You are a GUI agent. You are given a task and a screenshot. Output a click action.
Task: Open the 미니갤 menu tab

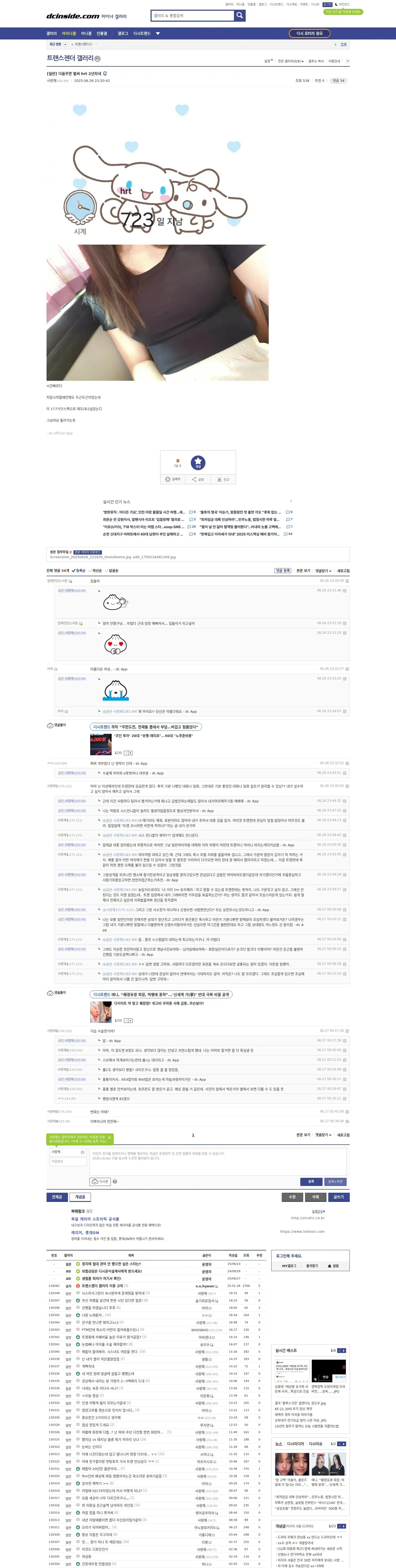point(86,33)
